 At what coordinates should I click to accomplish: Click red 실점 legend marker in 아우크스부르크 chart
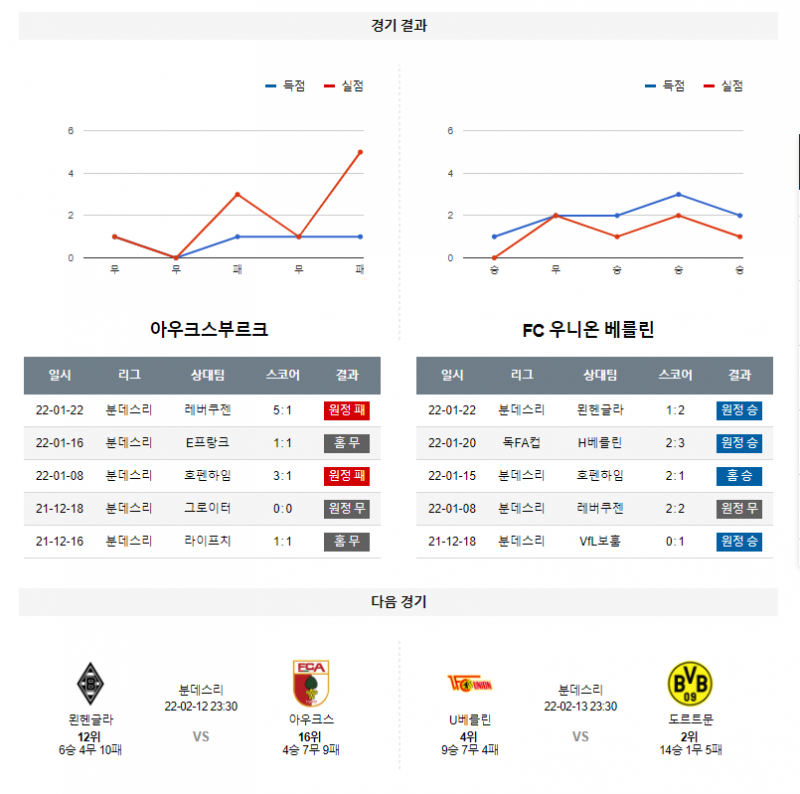tap(329, 86)
